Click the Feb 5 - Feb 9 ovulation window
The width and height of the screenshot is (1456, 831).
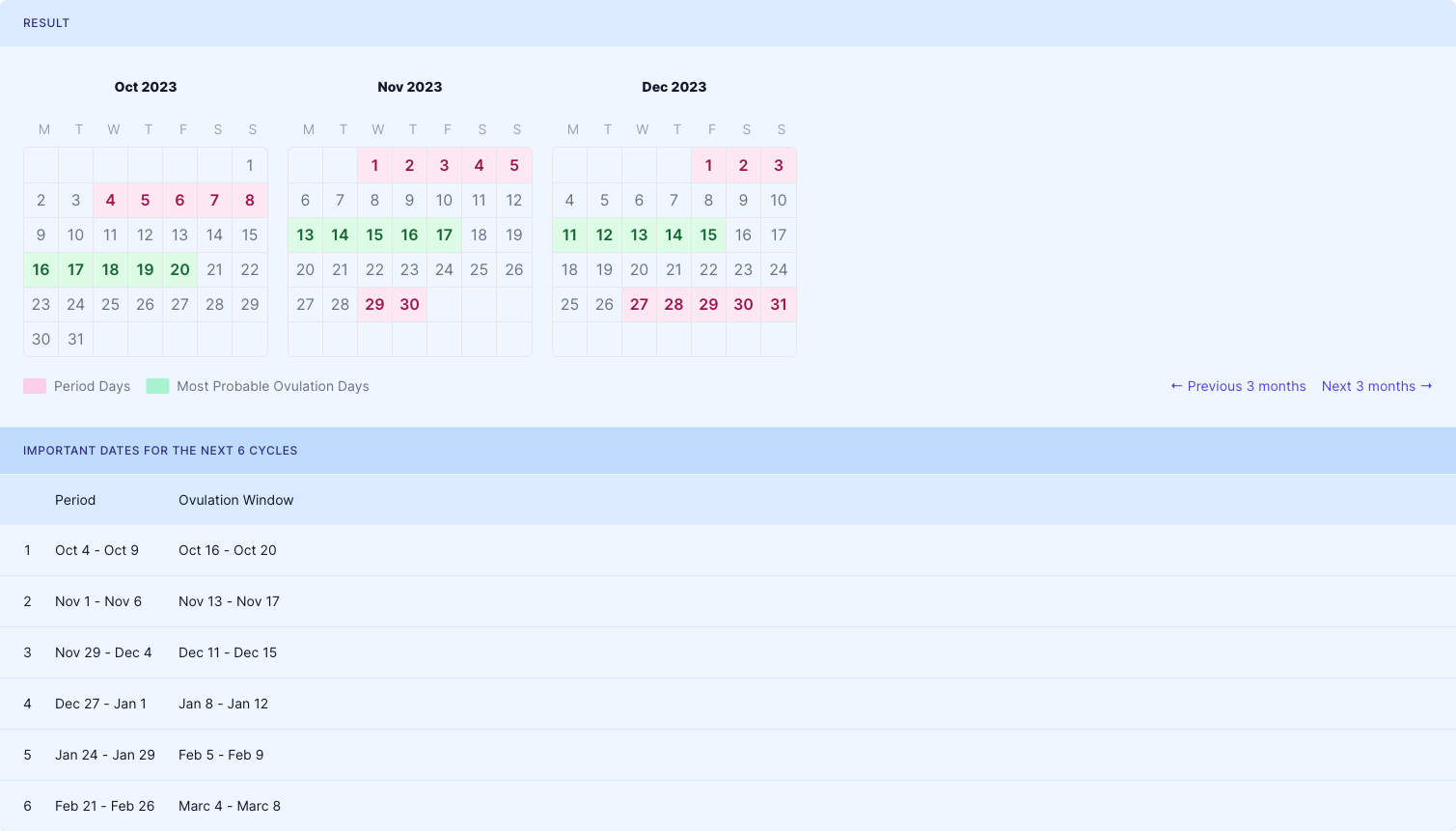point(221,755)
